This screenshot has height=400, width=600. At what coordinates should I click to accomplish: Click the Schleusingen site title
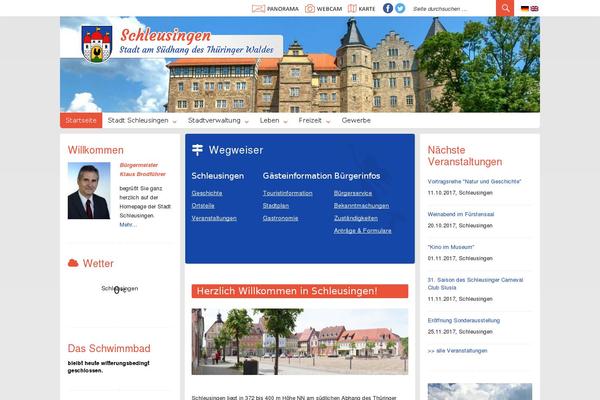click(165, 35)
